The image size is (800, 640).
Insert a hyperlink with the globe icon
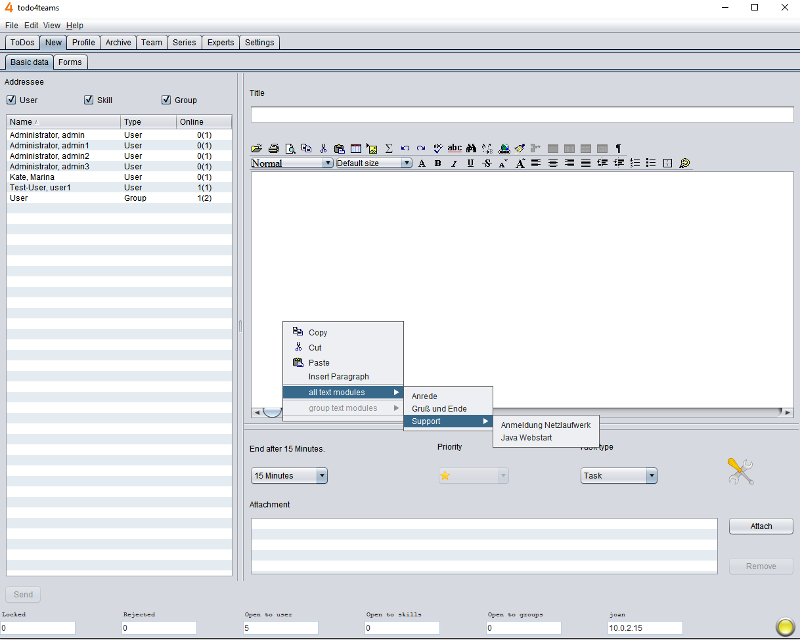tap(504, 149)
